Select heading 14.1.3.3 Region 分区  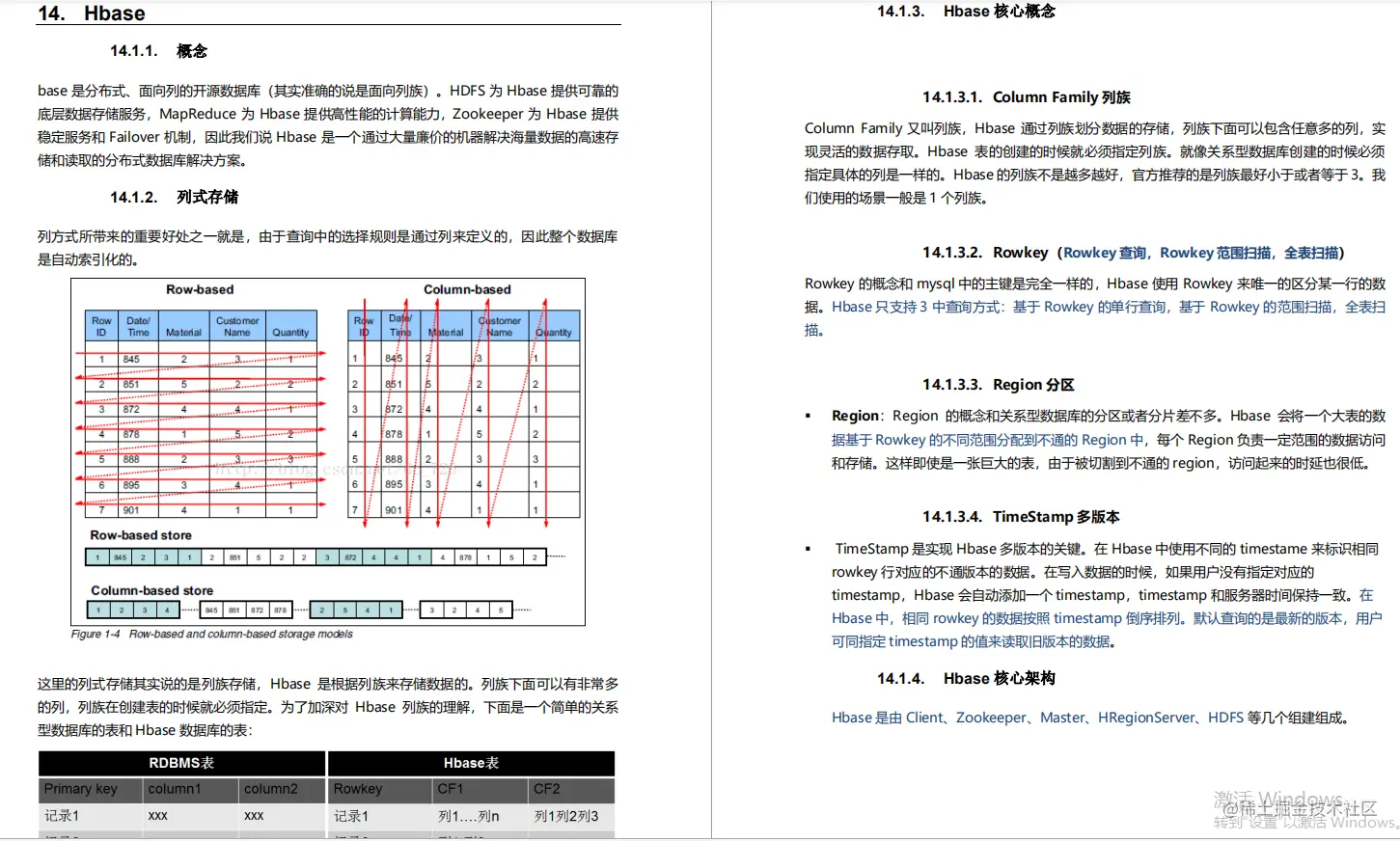pos(1000,384)
